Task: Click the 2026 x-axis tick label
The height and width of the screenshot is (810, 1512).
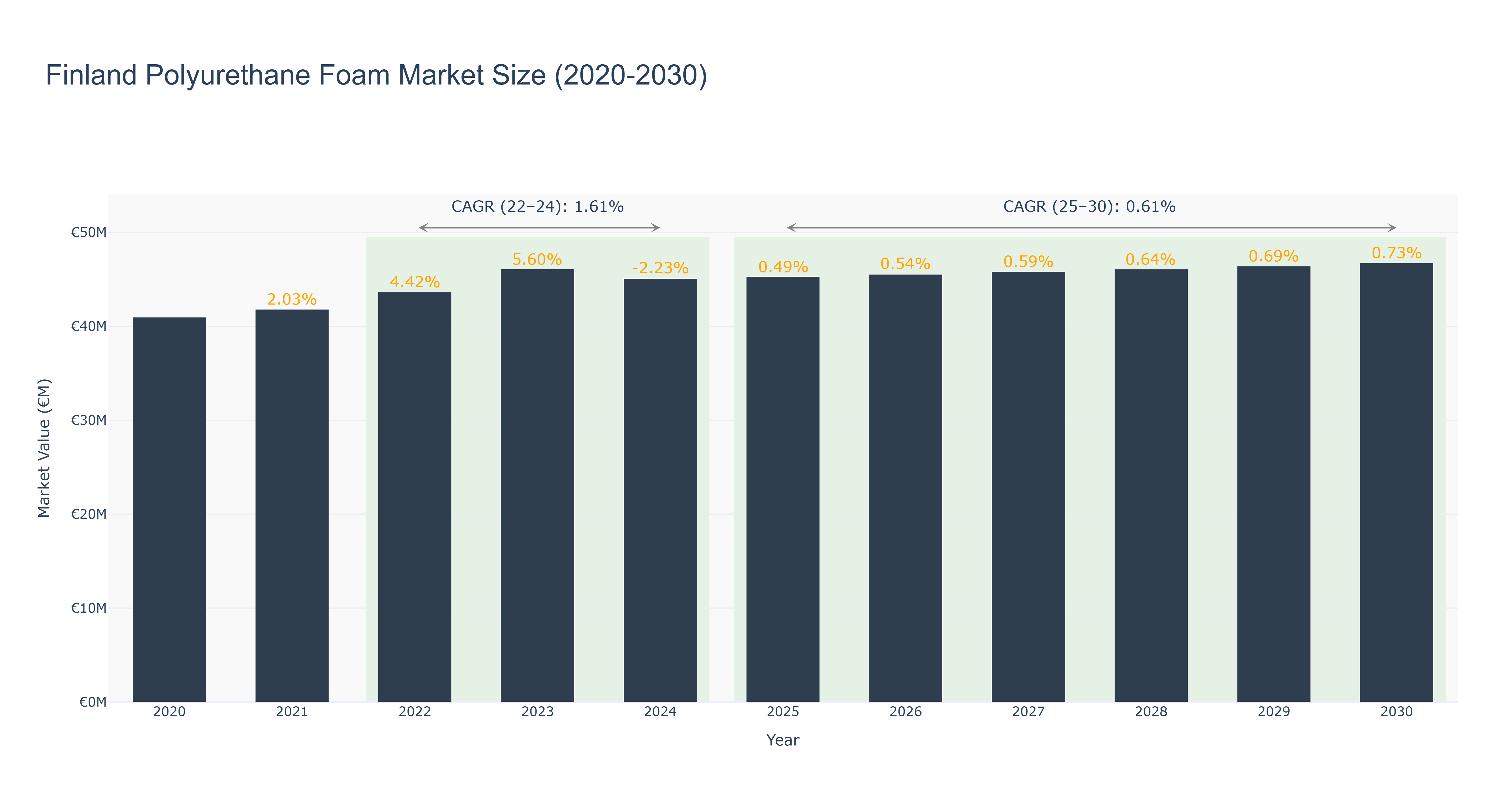Action: [x=905, y=712]
